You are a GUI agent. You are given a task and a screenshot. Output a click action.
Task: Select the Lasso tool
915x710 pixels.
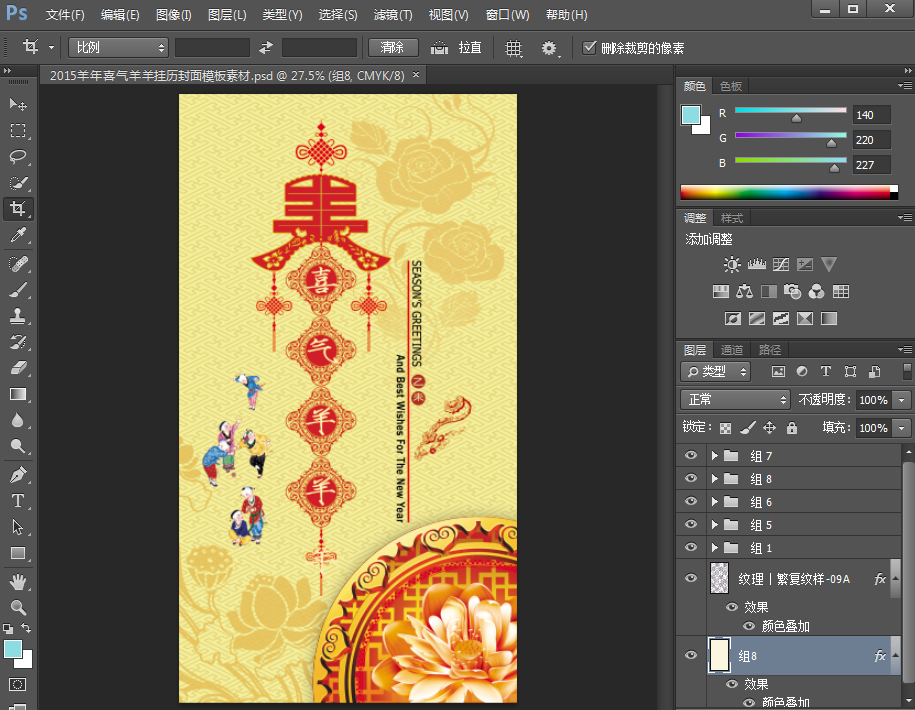pos(18,156)
